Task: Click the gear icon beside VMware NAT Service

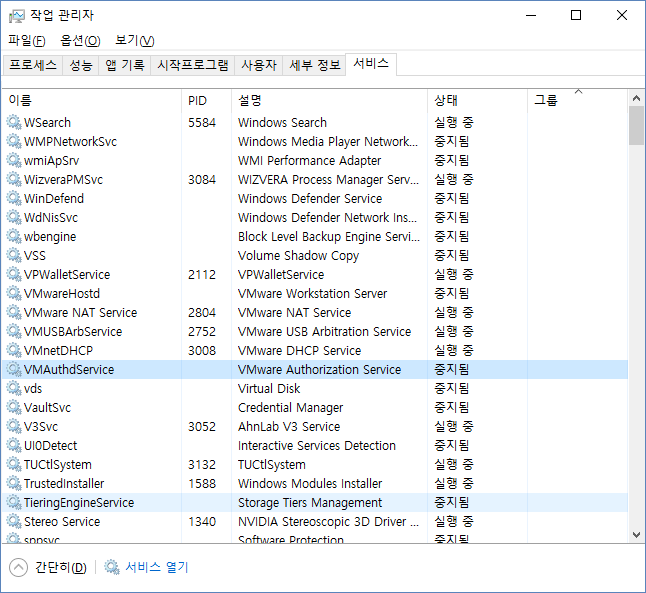Action: tap(14, 312)
